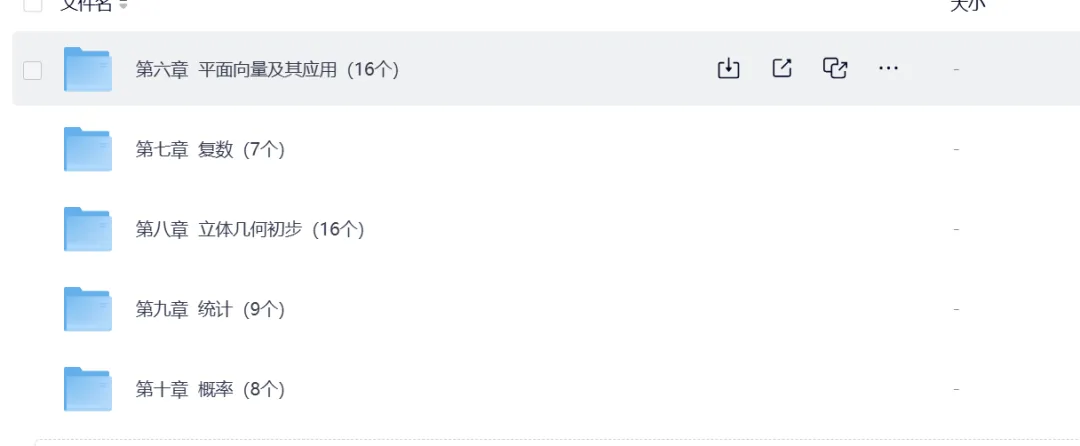The width and height of the screenshot is (1080, 446).
Task: Open folder 第六章 平面向量及其应用 (16个)
Action: tap(267, 69)
